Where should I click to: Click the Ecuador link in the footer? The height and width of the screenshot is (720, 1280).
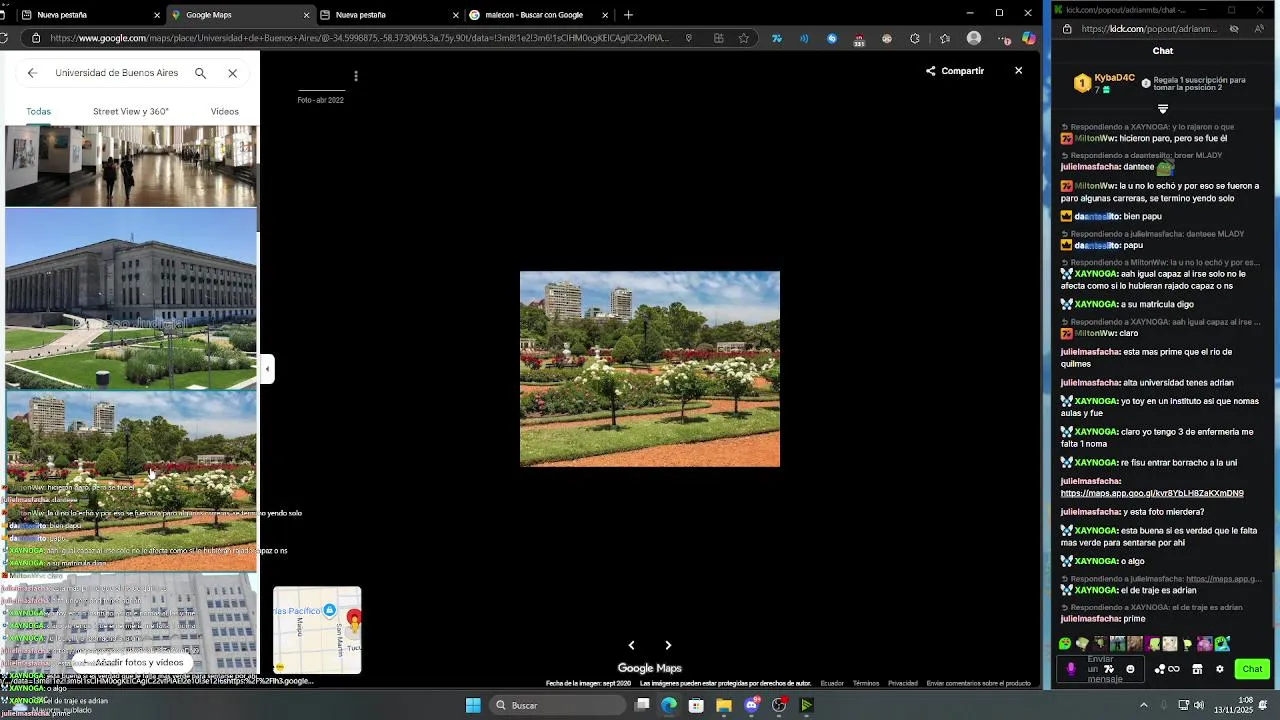pyautogui.click(x=832, y=684)
